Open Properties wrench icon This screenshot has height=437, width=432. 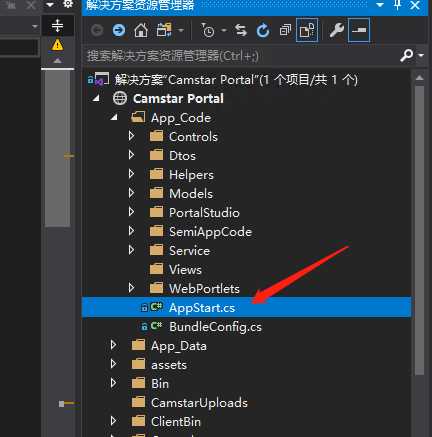coord(337,31)
